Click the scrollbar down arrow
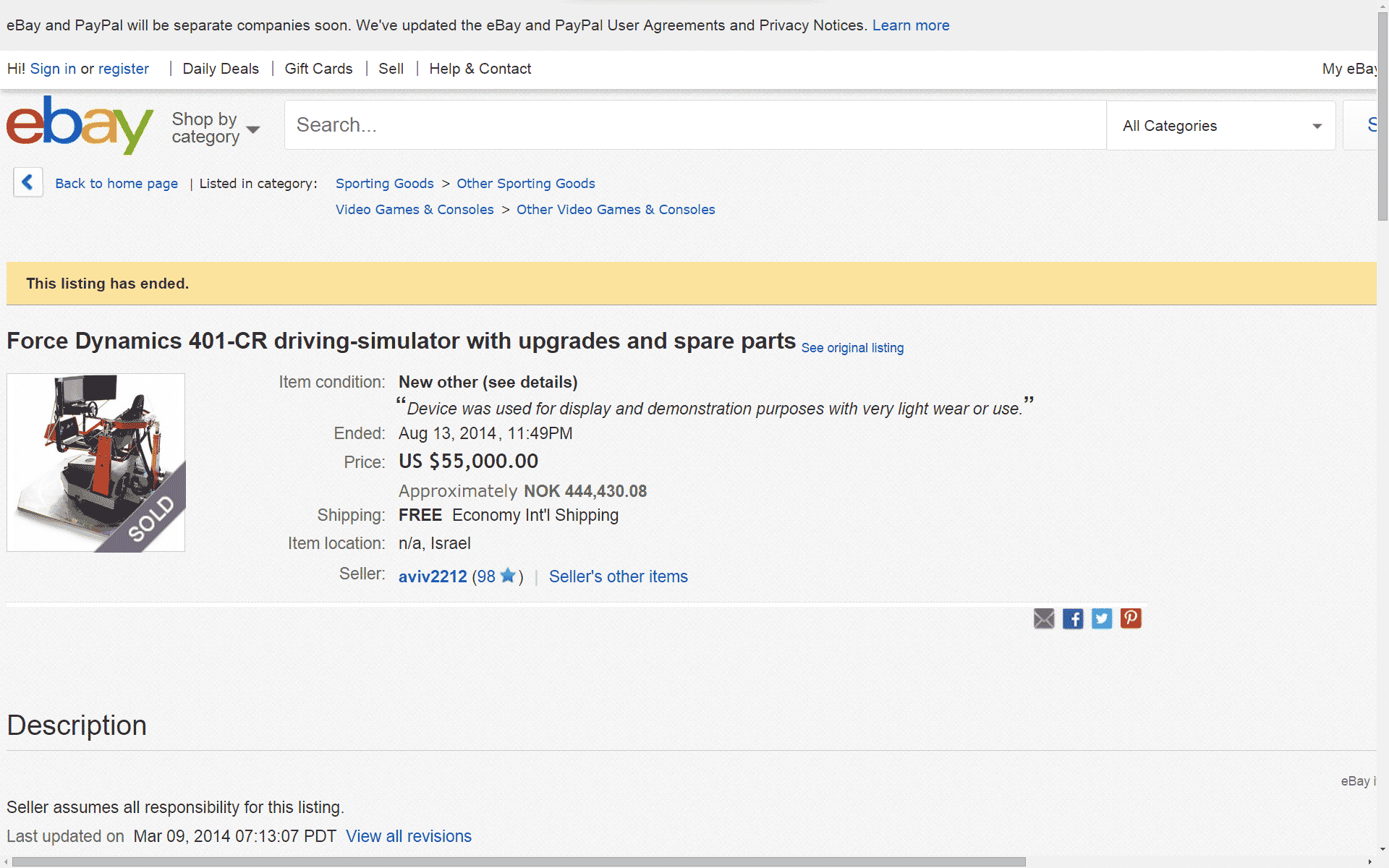The image size is (1389, 868). [1382, 849]
